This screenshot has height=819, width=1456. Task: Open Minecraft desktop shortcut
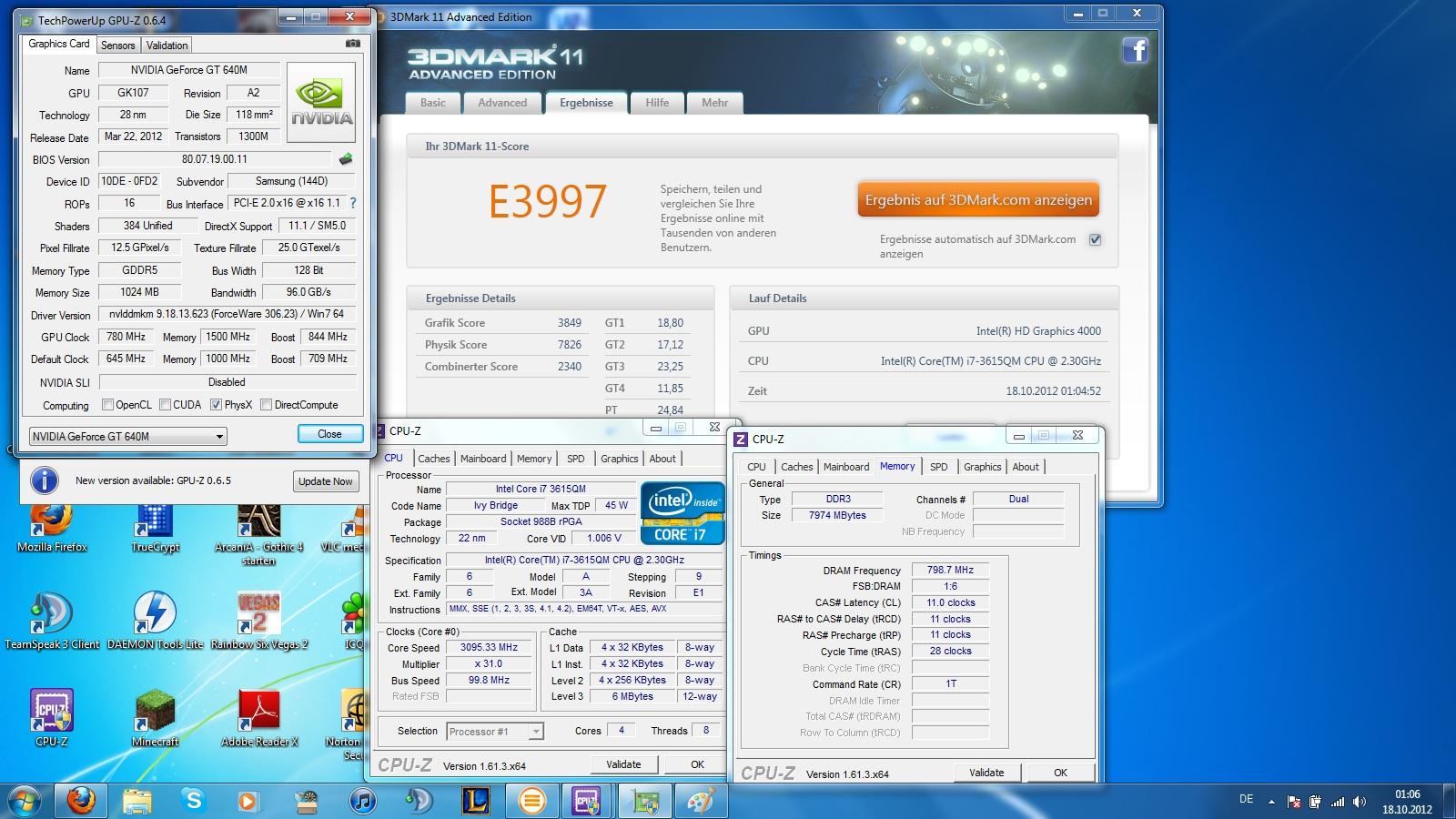pyautogui.click(x=155, y=718)
